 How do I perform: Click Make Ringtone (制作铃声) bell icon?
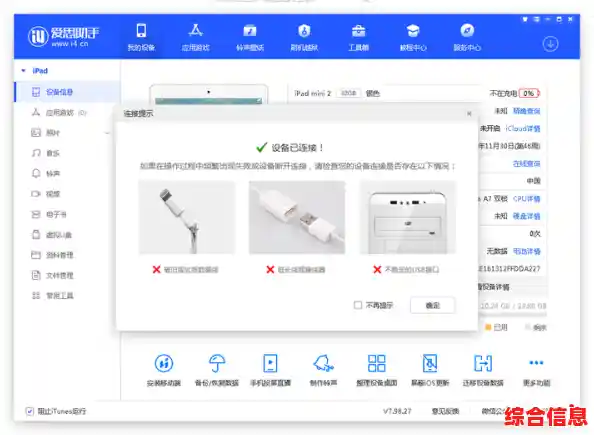coord(323,363)
